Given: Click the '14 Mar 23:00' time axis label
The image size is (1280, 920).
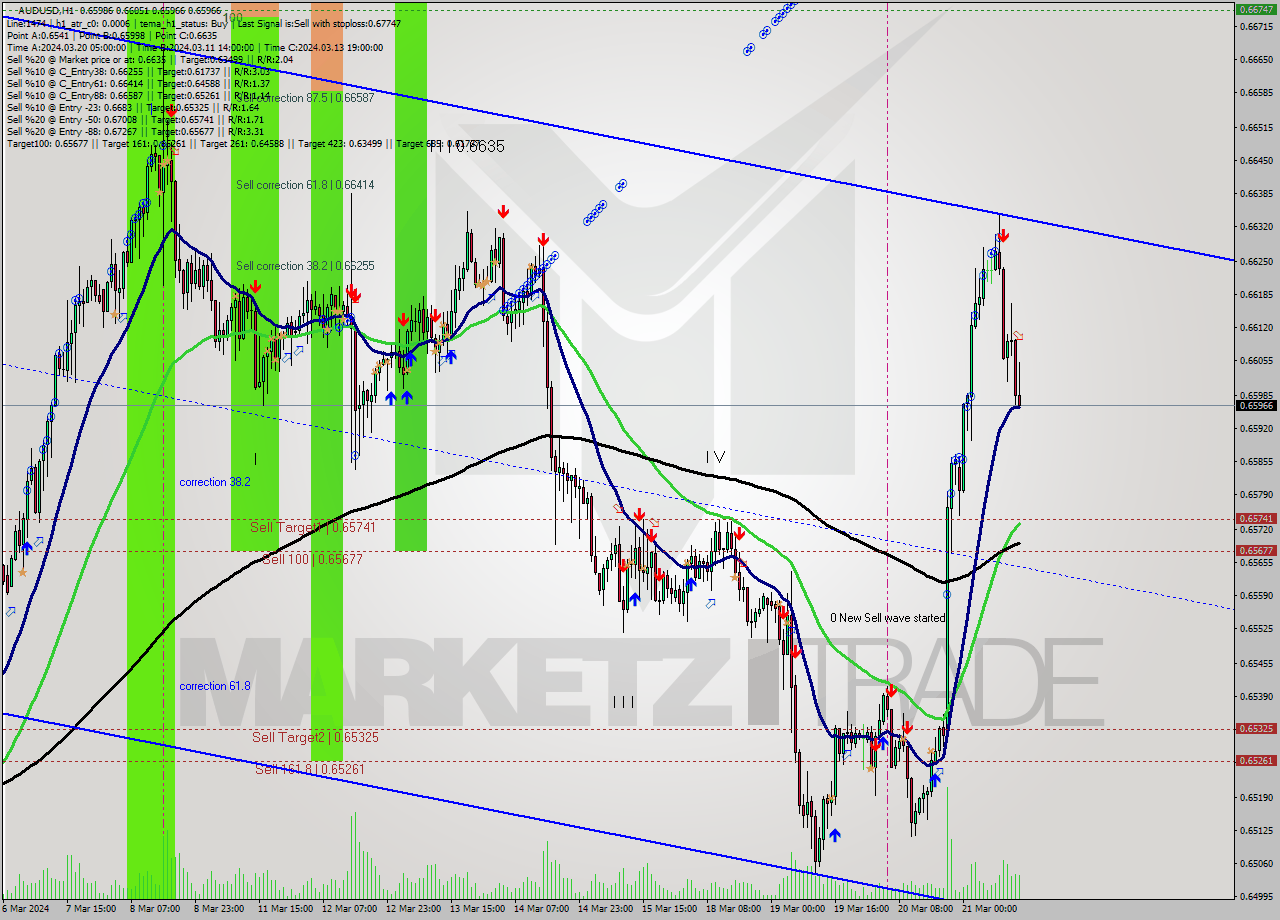Looking at the screenshot, I should (x=604, y=908).
